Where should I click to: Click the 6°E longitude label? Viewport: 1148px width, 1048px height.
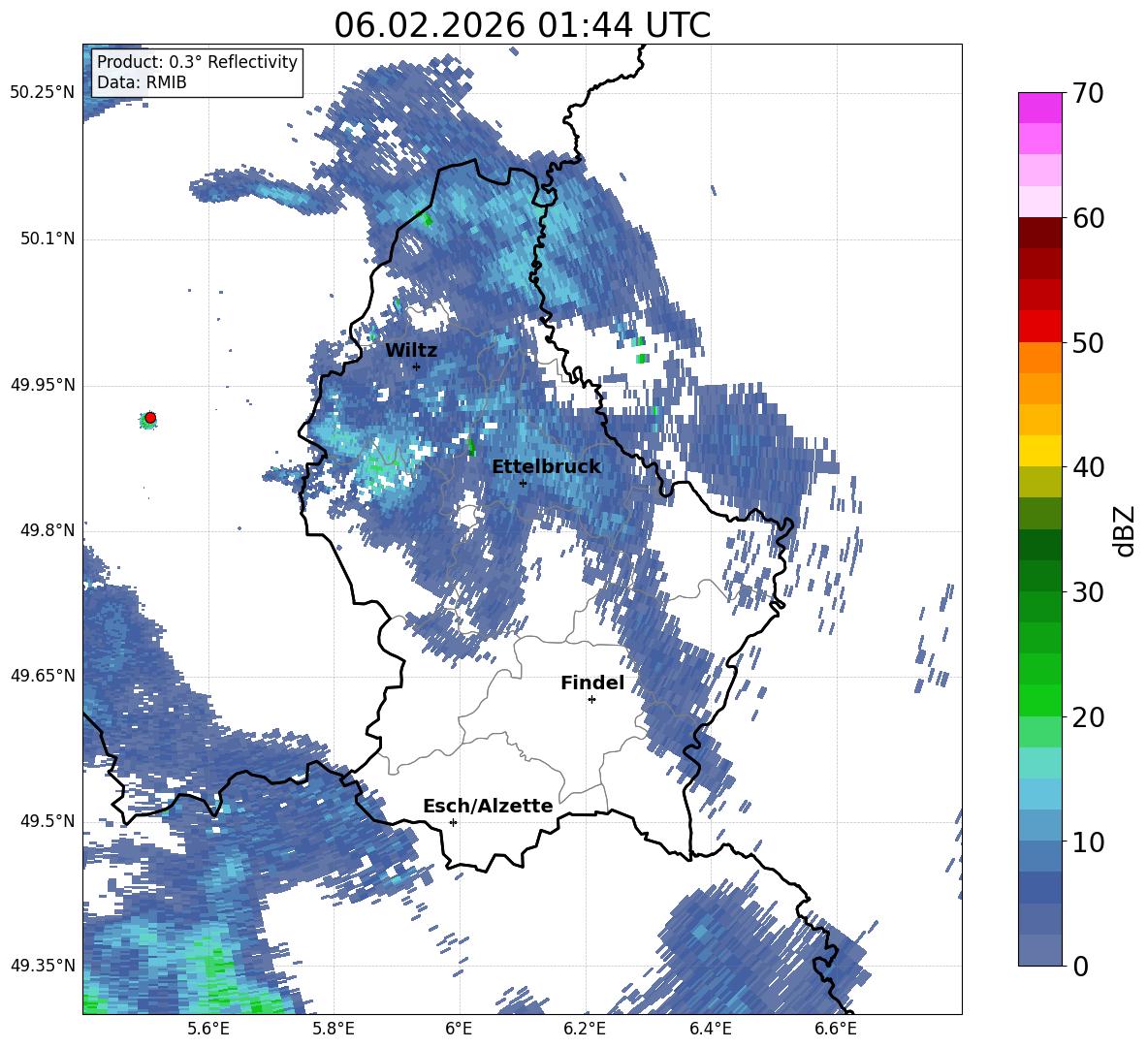[x=459, y=1029]
